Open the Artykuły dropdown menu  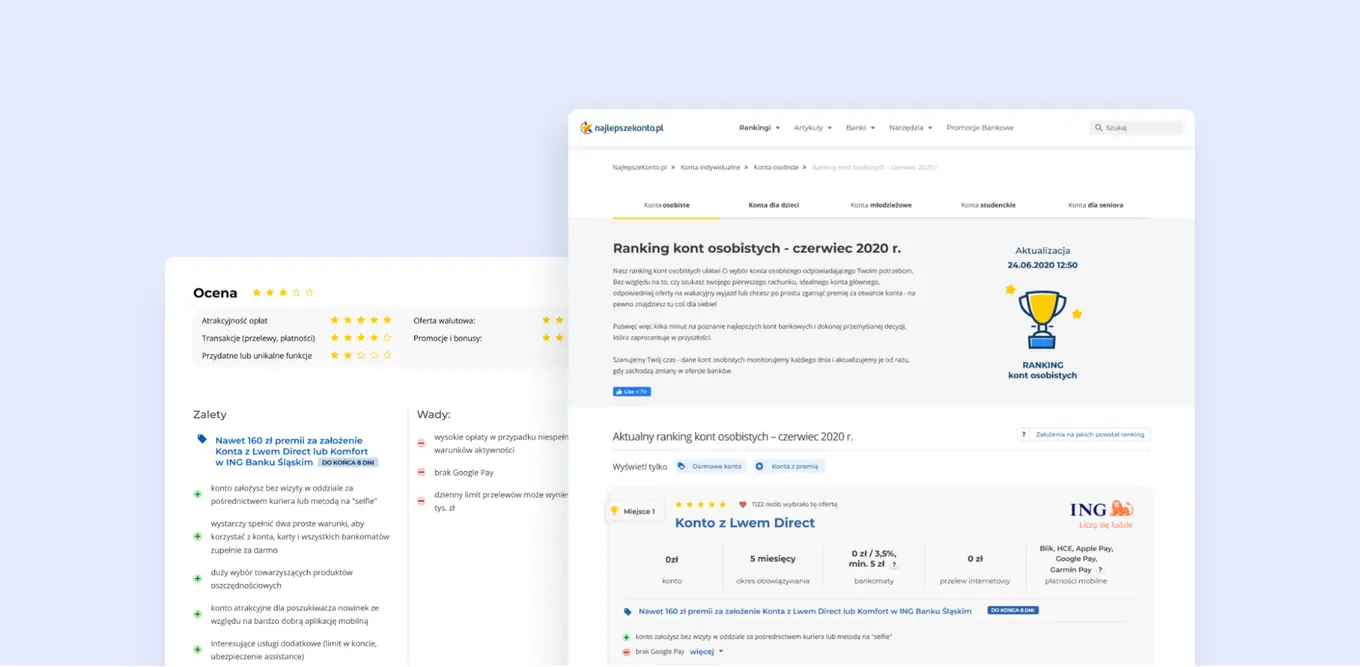813,128
